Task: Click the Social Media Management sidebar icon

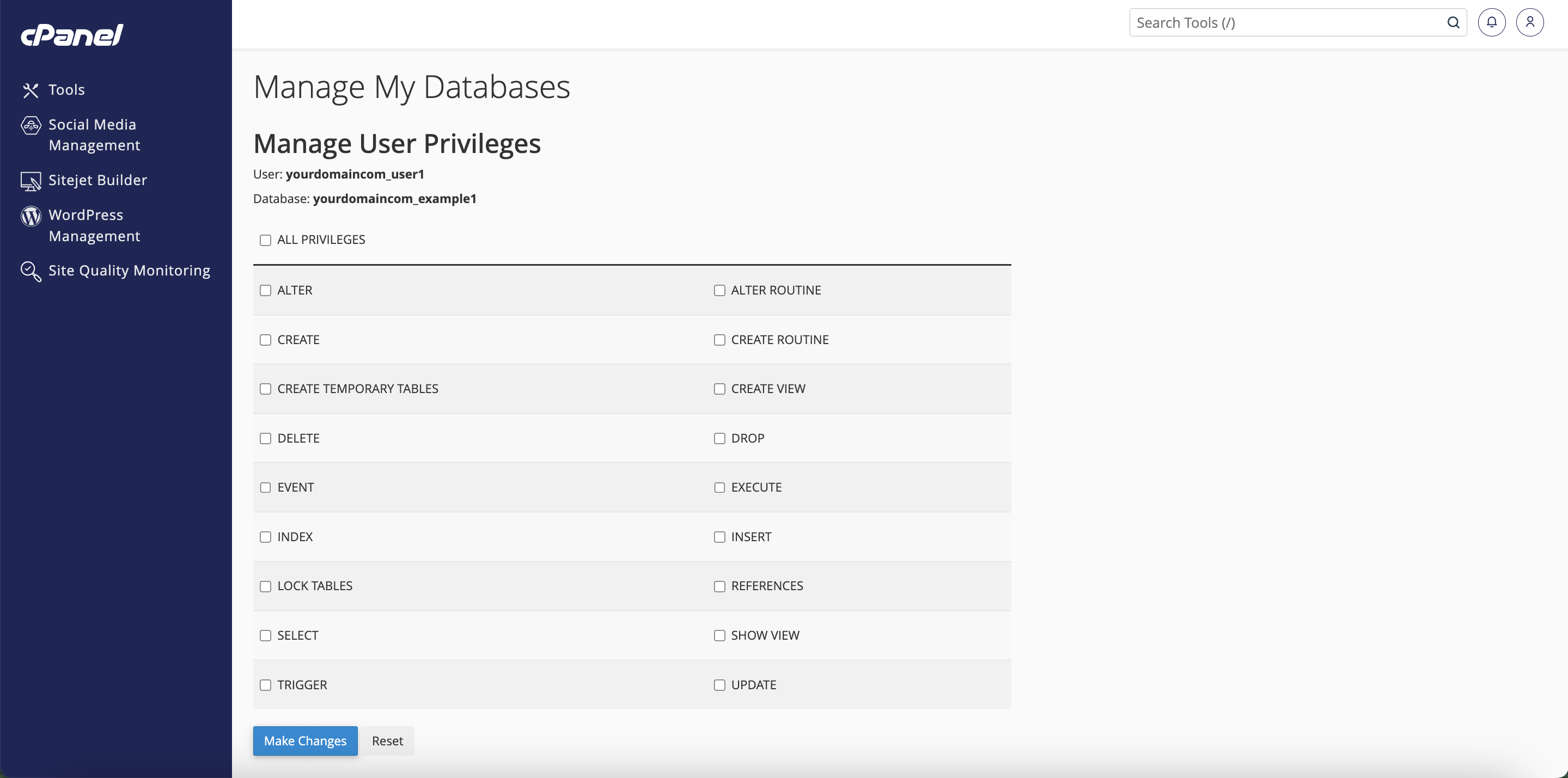Action: [30, 125]
